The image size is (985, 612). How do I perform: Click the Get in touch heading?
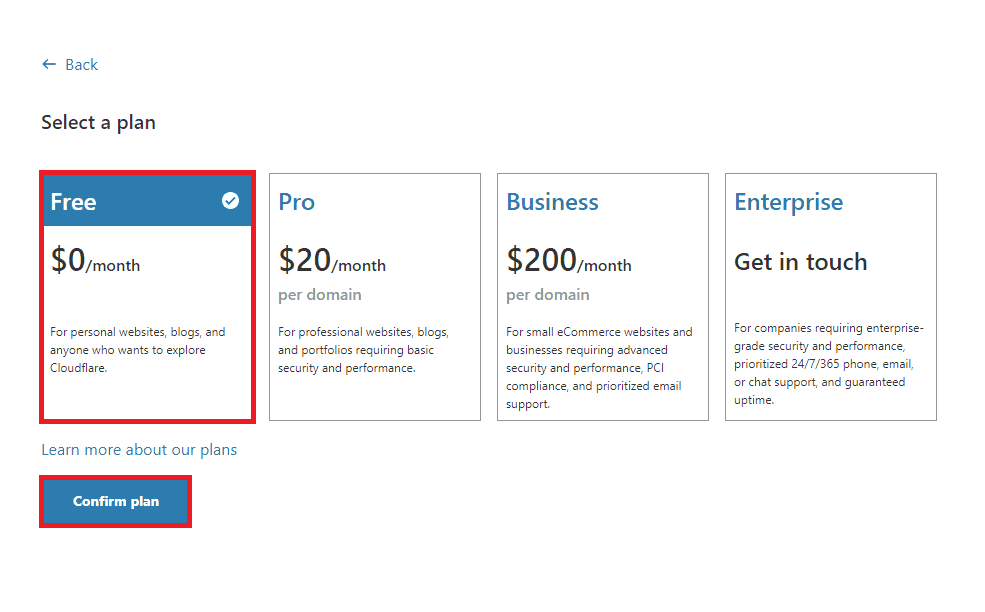pyautogui.click(x=801, y=262)
